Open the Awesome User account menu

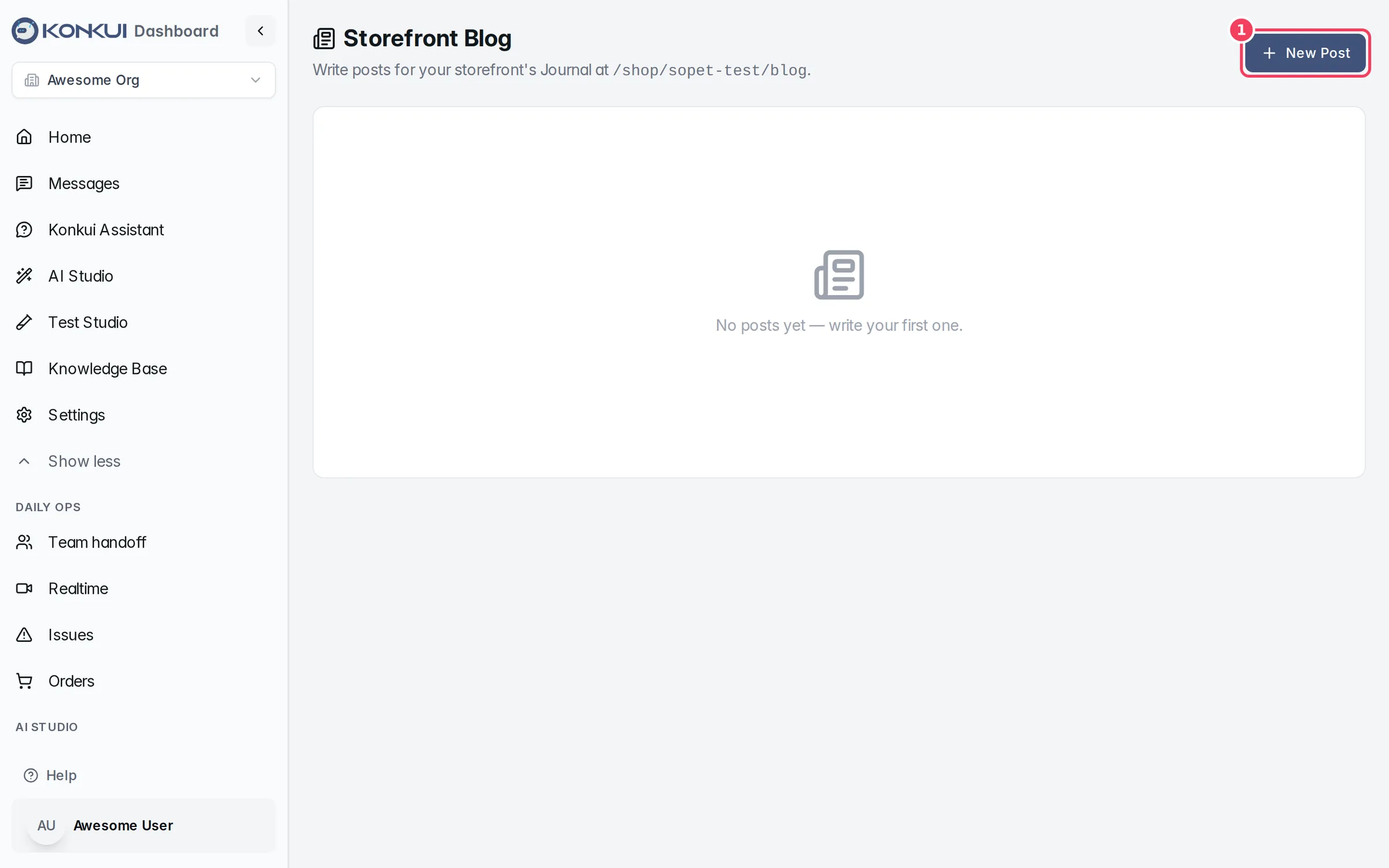coord(144,826)
